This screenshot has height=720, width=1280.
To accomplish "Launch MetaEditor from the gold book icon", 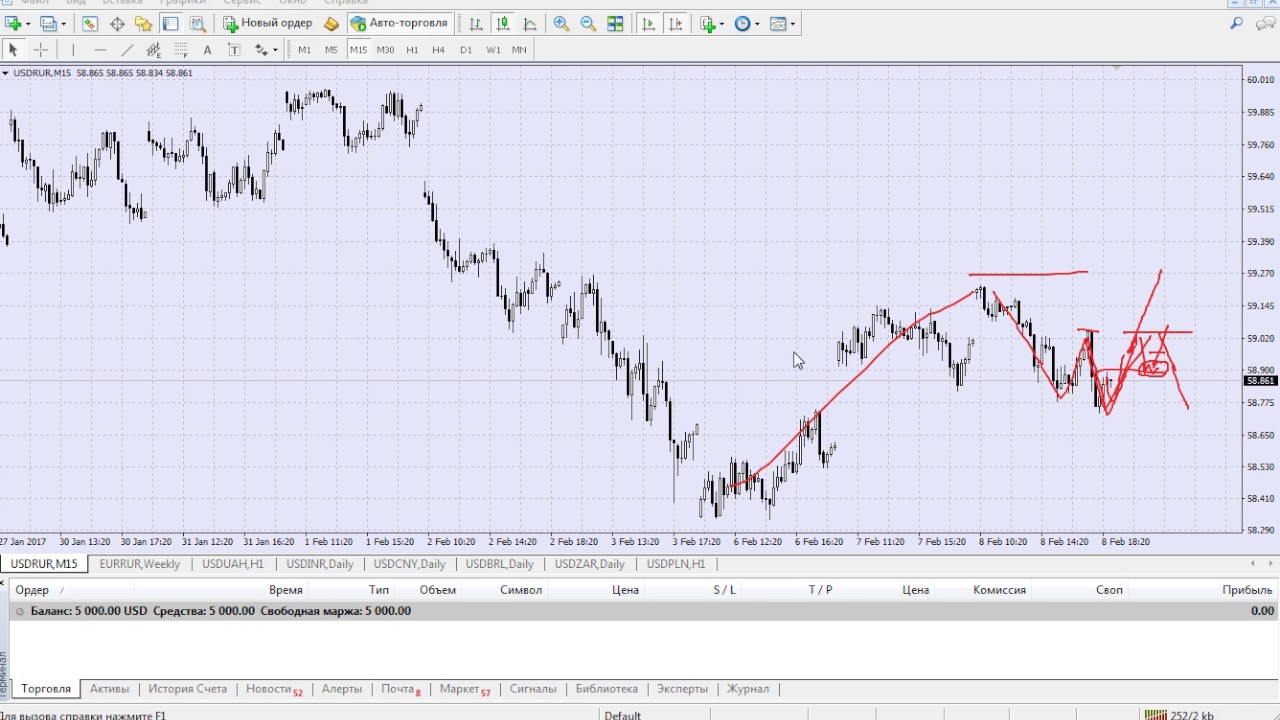I will pos(332,23).
